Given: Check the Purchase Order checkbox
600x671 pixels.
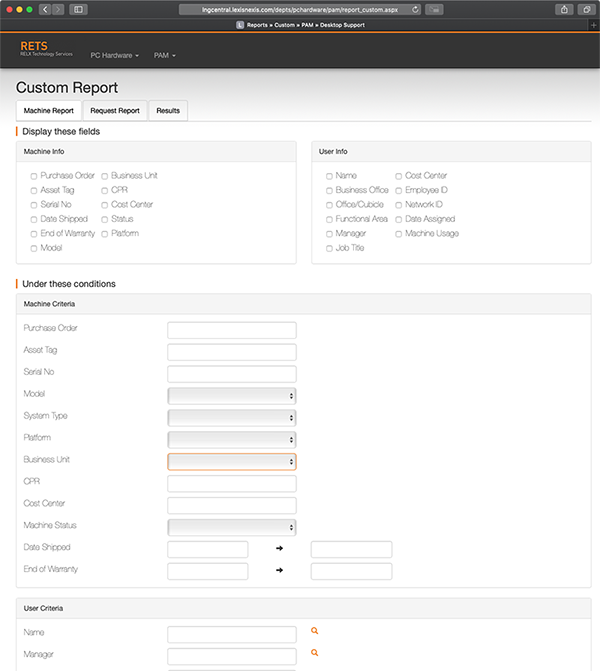Looking at the screenshot, I should (x=34, y=176).
